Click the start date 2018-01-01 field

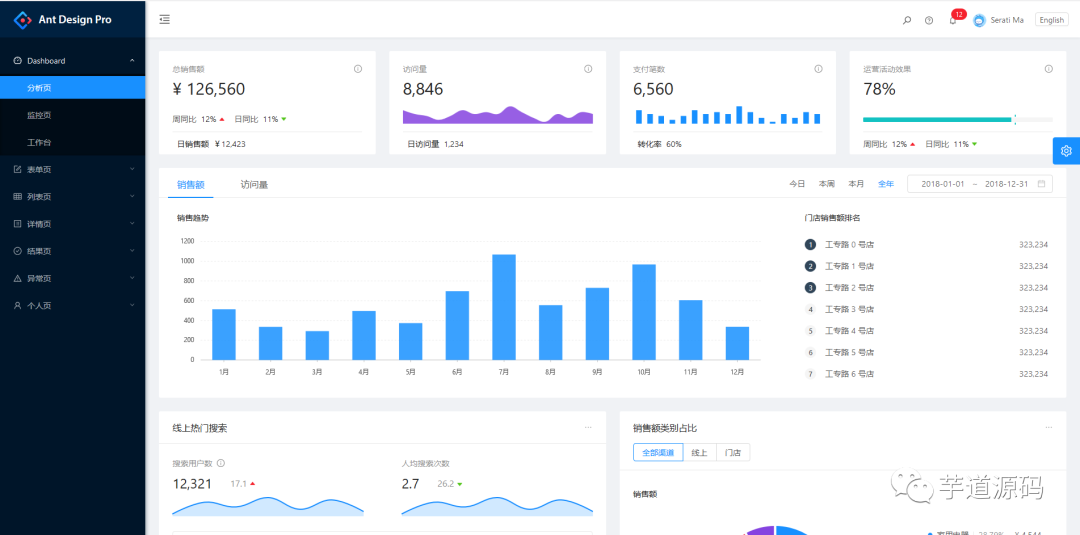point(943,184)
